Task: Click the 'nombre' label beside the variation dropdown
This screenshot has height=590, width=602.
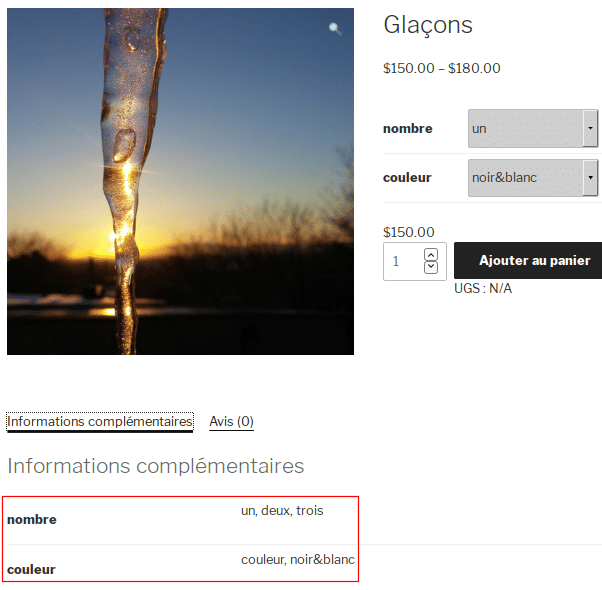Action: pos(408,128)
